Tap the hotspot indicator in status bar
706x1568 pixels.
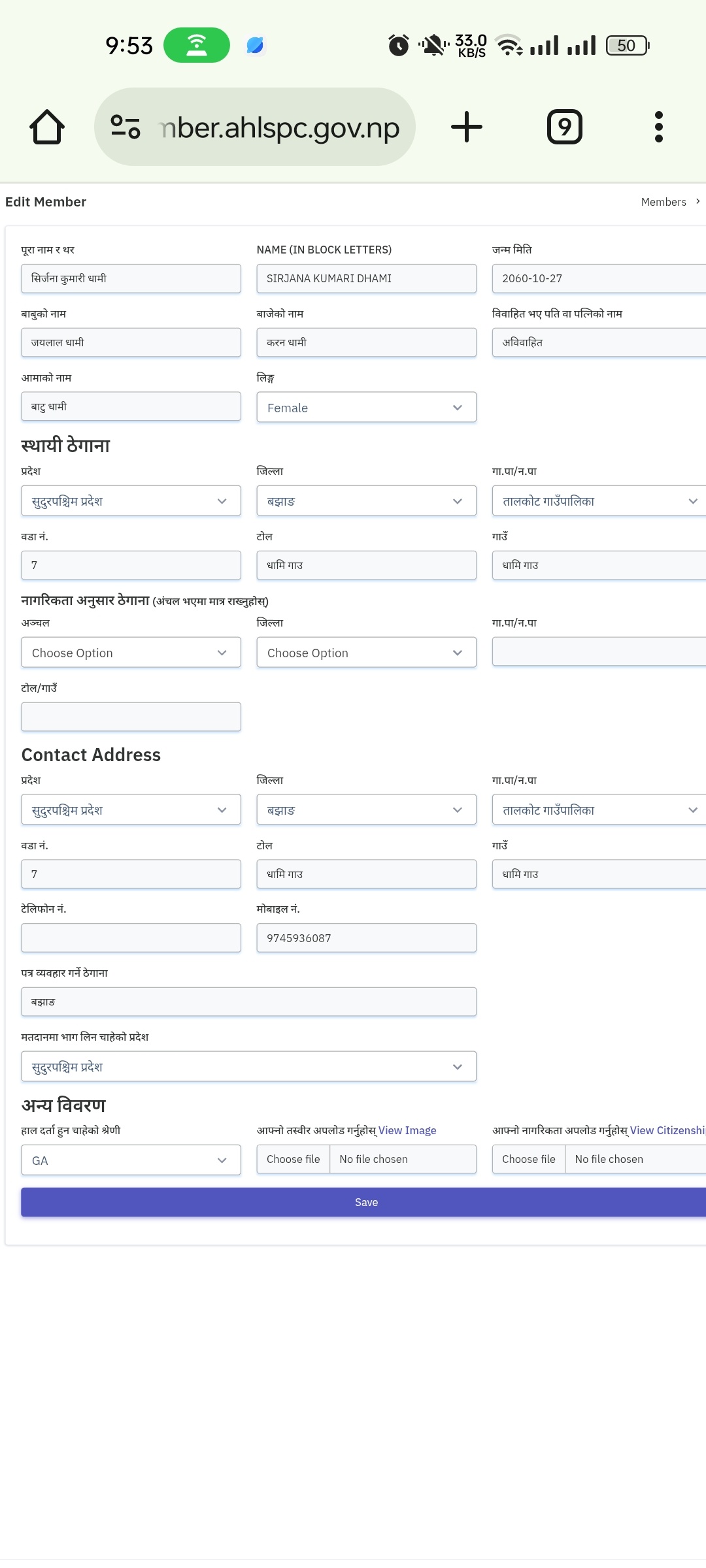click(x=197, y=45)
